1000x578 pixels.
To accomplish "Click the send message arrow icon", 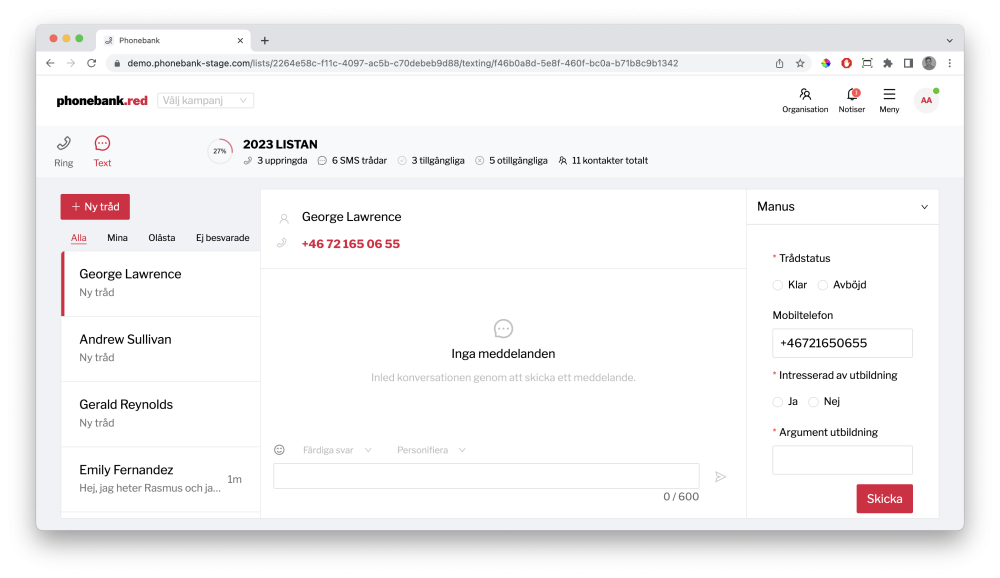I will click(720, 477).
